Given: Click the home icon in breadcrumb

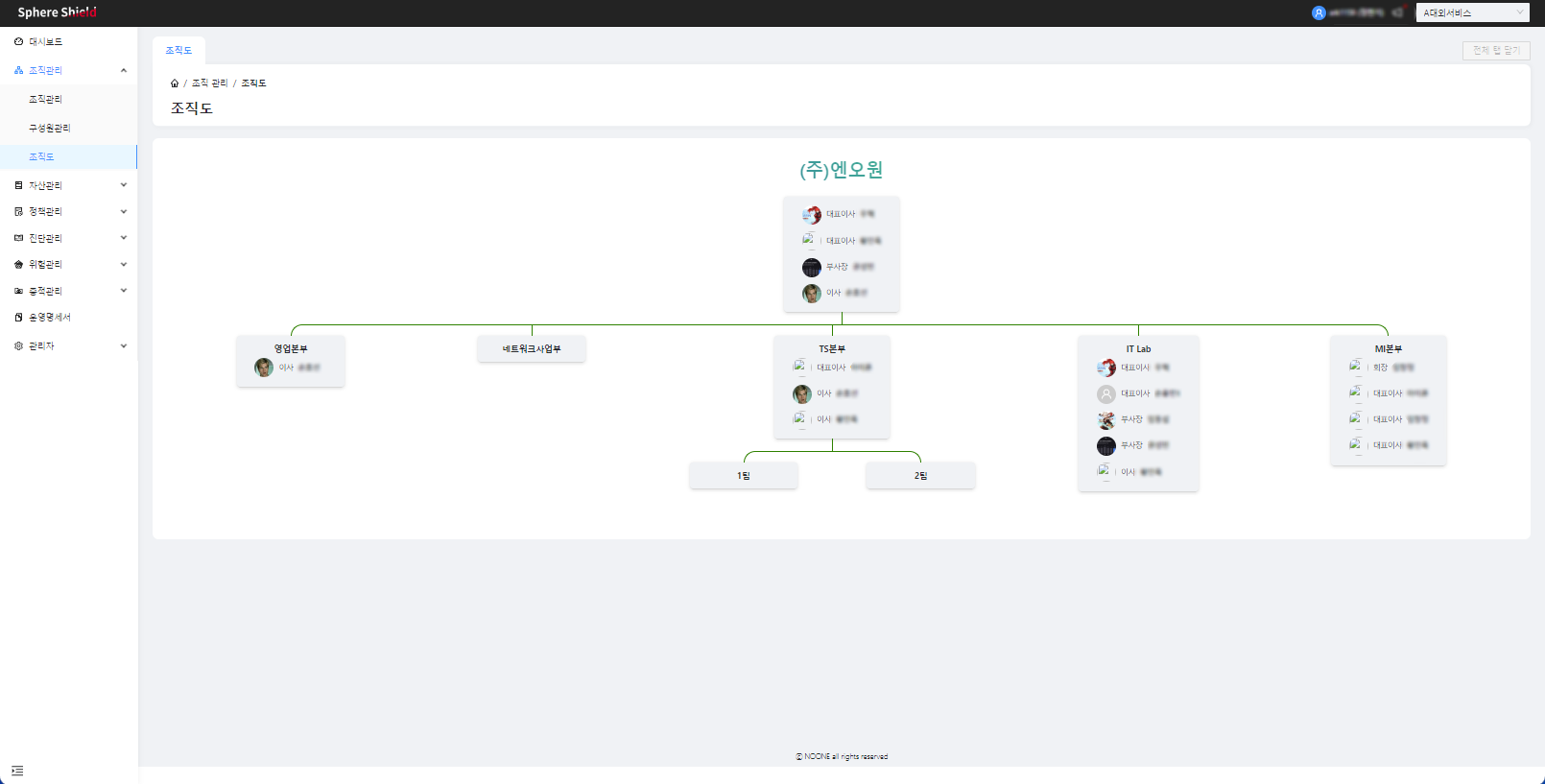Looking at the screenshot, I should [x=175, y=83].
